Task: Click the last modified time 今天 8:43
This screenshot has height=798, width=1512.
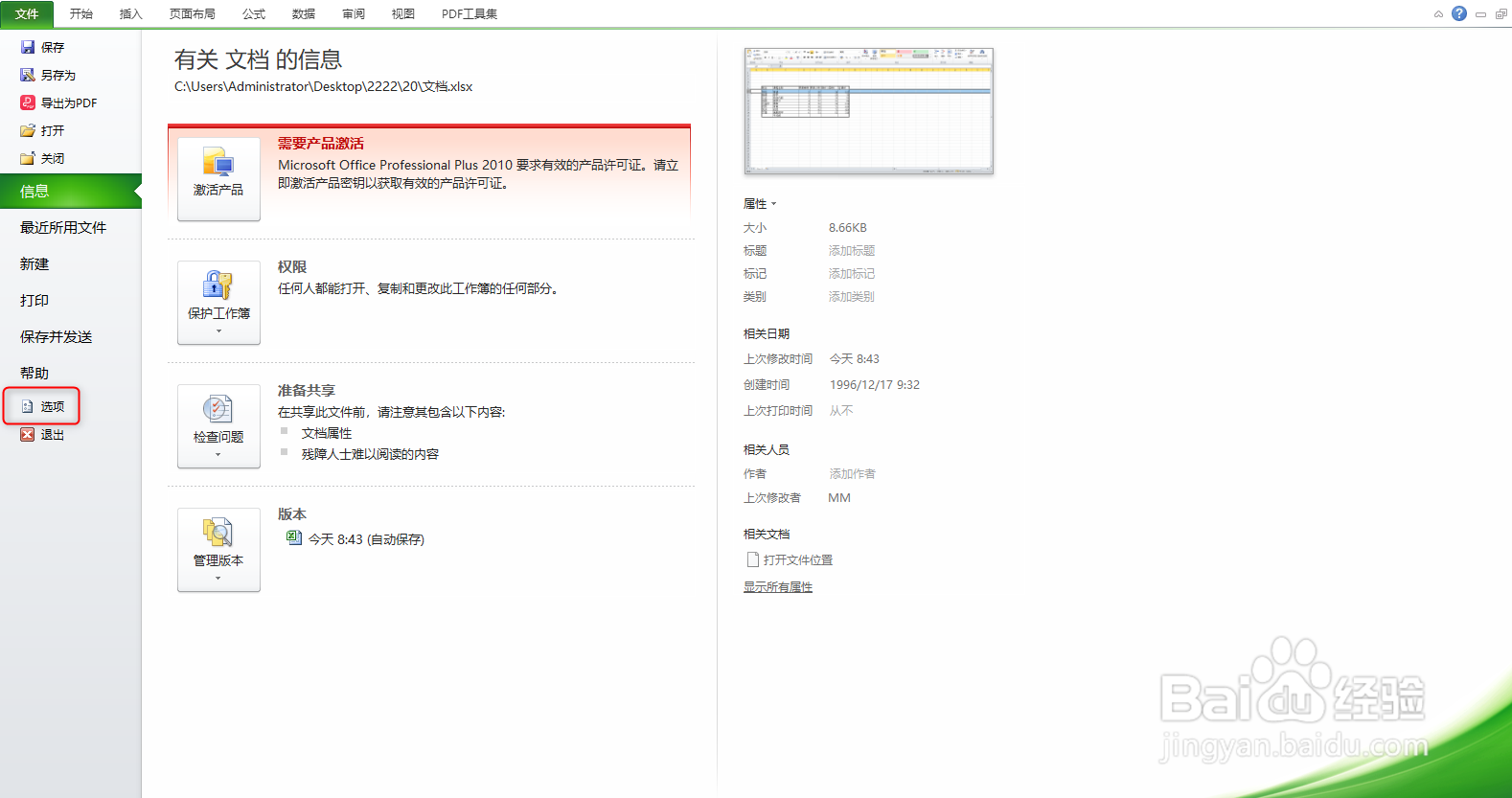Action: [x=855, y=359]
